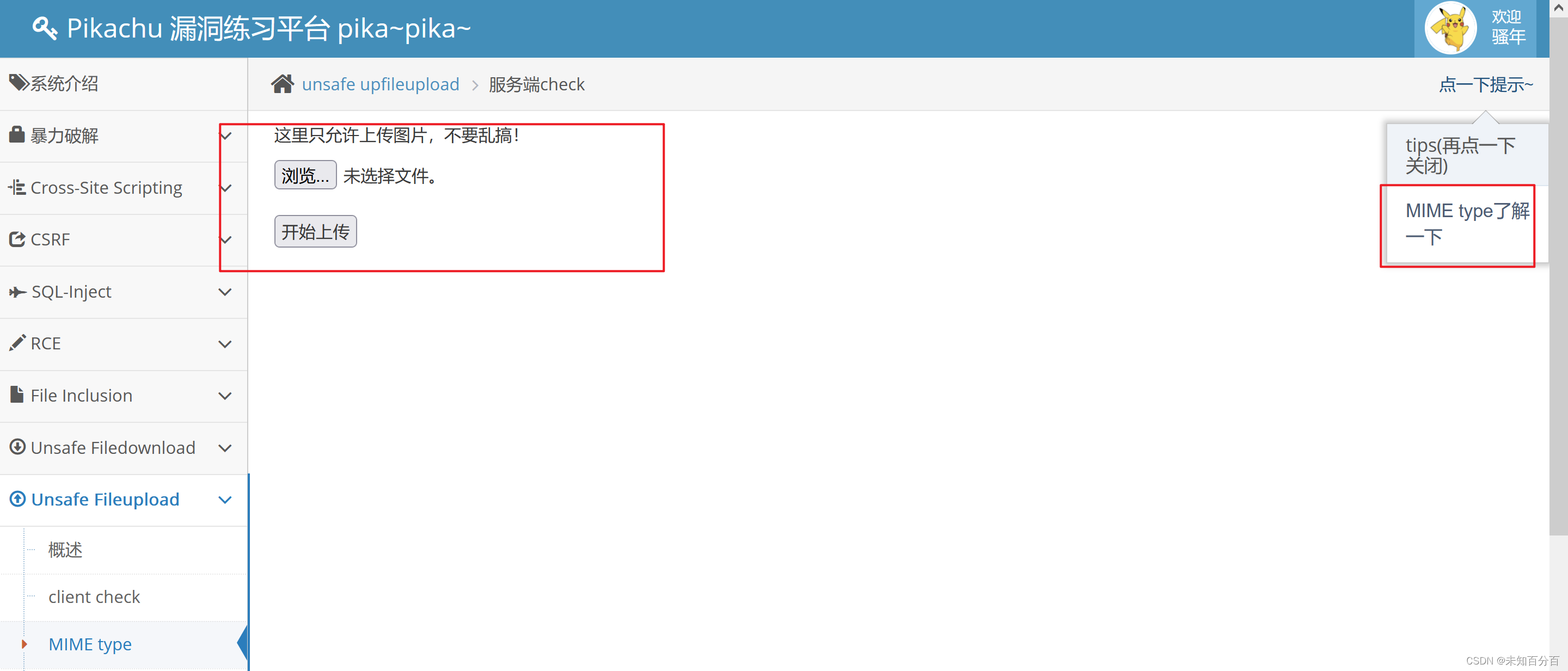Click the 浏览... file browse button
This screenshot has height=671, width=1568.
[x=305, y=175]
